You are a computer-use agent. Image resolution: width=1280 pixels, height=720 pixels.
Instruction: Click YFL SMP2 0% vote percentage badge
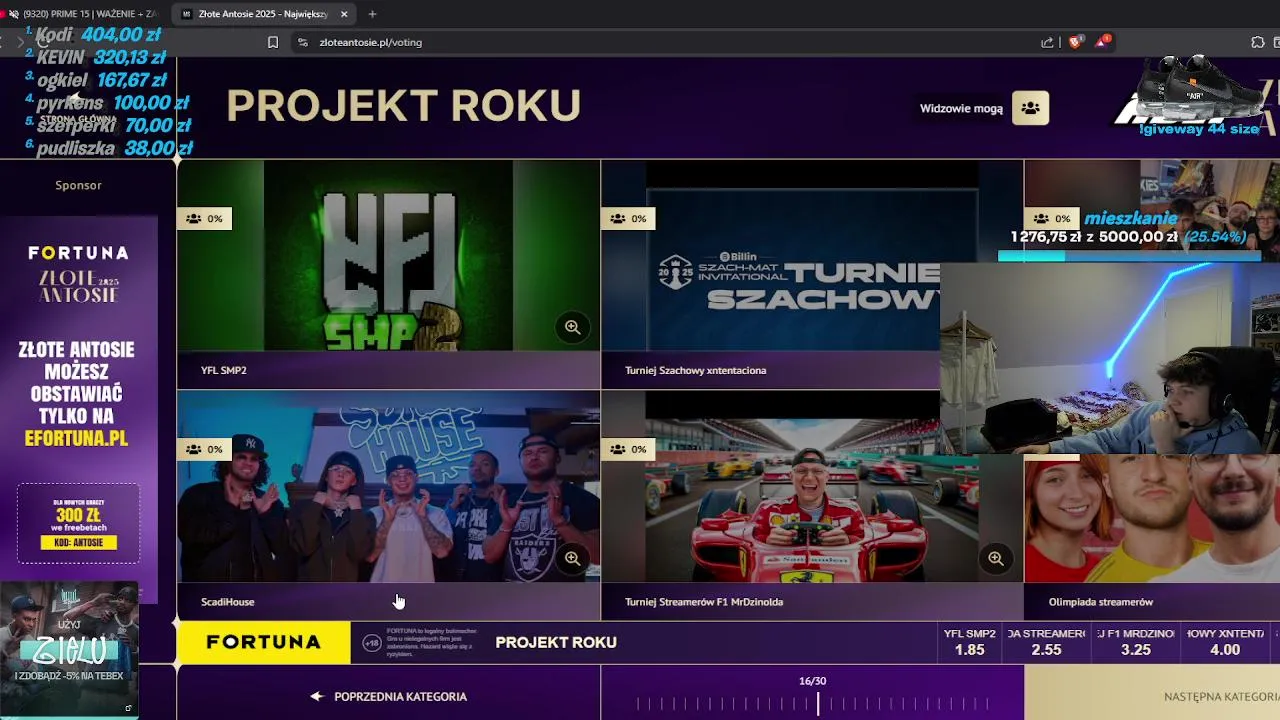pos(204,218)
